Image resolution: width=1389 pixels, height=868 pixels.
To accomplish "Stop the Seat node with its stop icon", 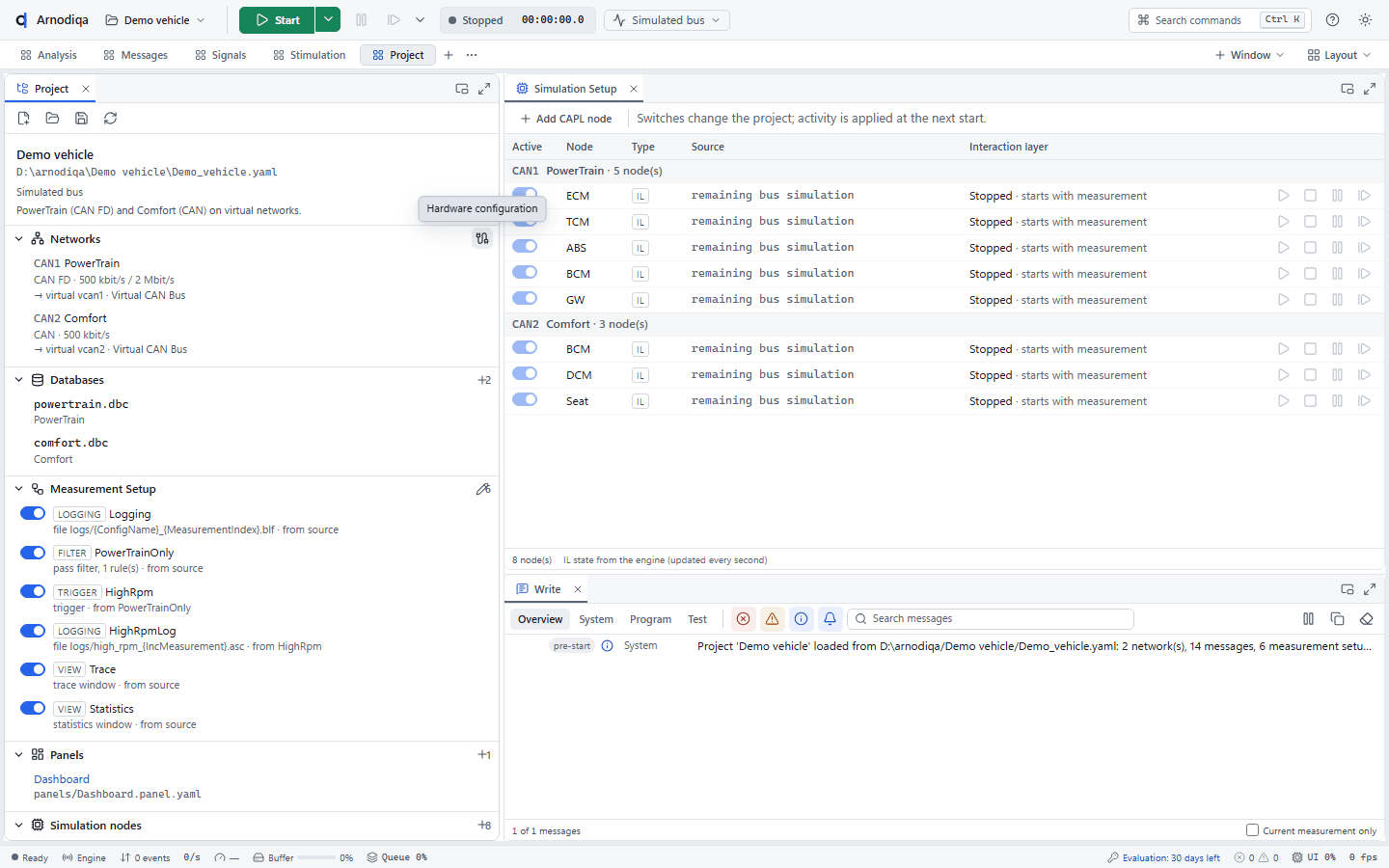I will tap(1311, 401).
